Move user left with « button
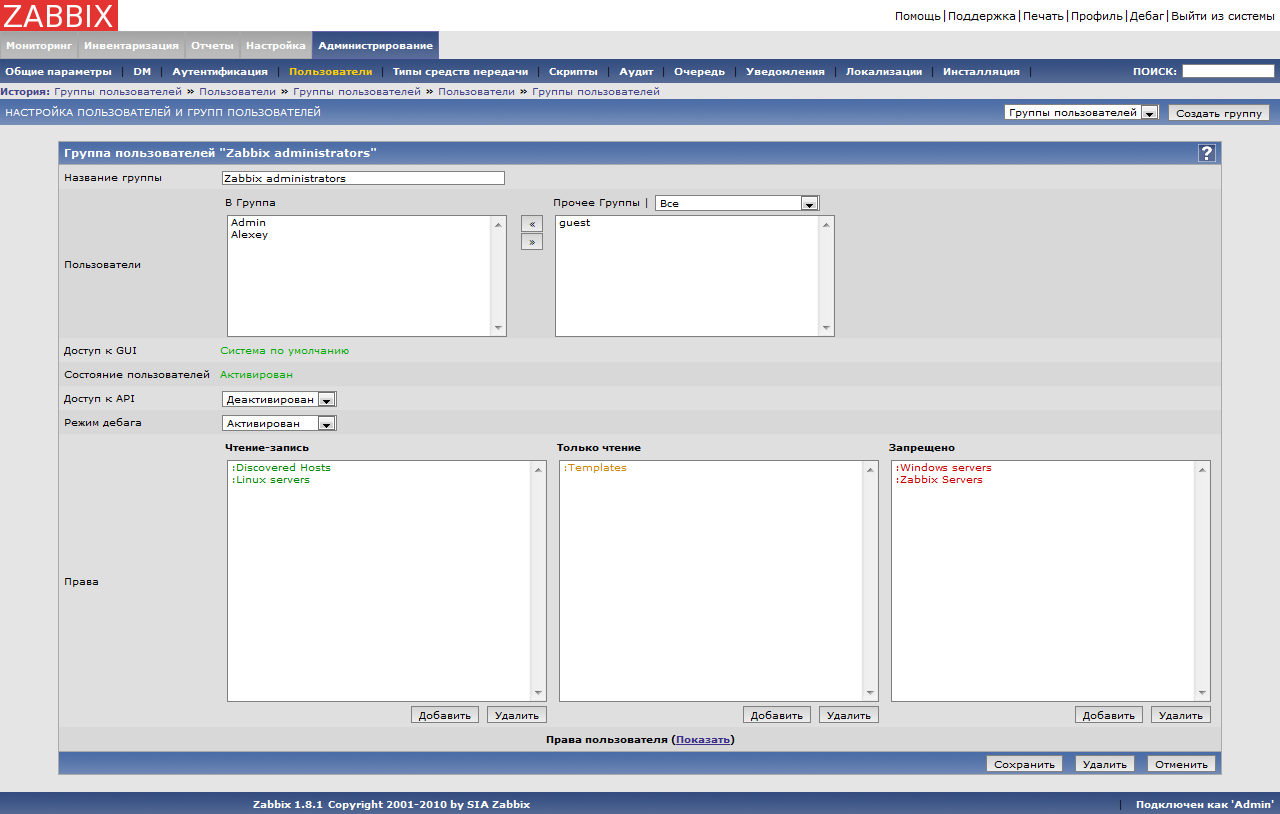Image resolution: width=1280 pixels, height=814 pixels. [x=532, y=224]
